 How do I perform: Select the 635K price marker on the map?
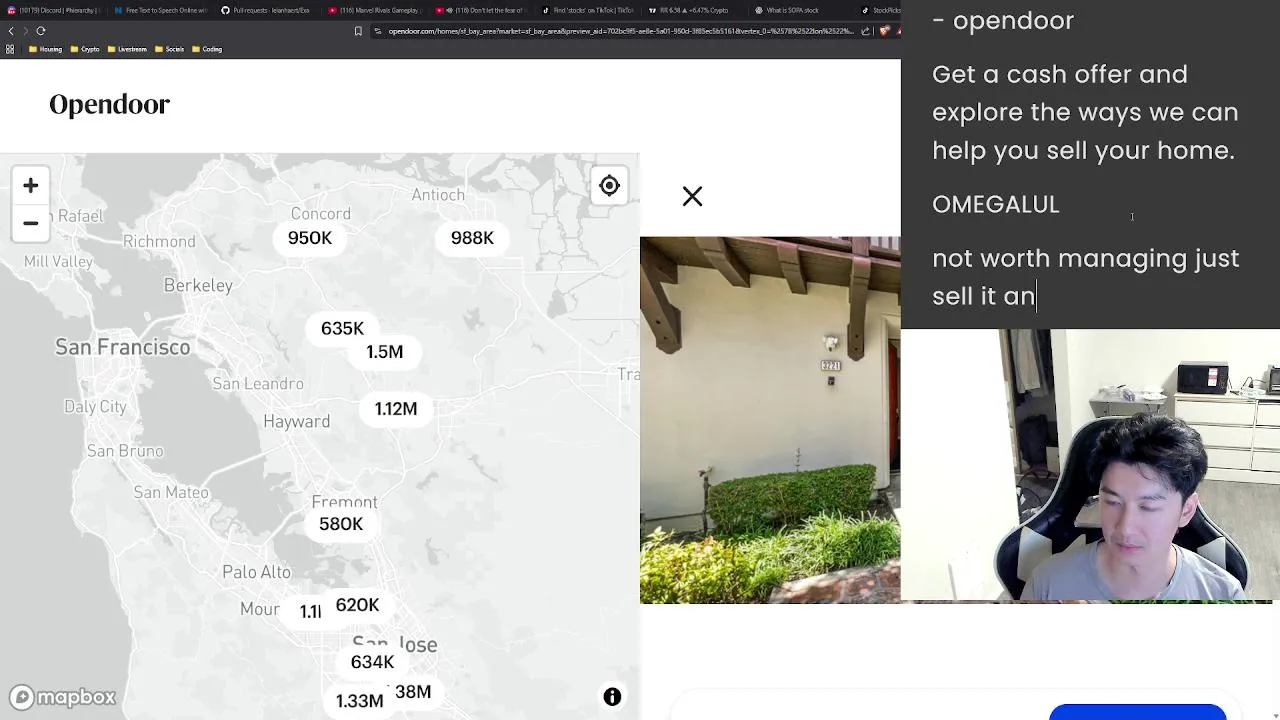coord(342,329)
